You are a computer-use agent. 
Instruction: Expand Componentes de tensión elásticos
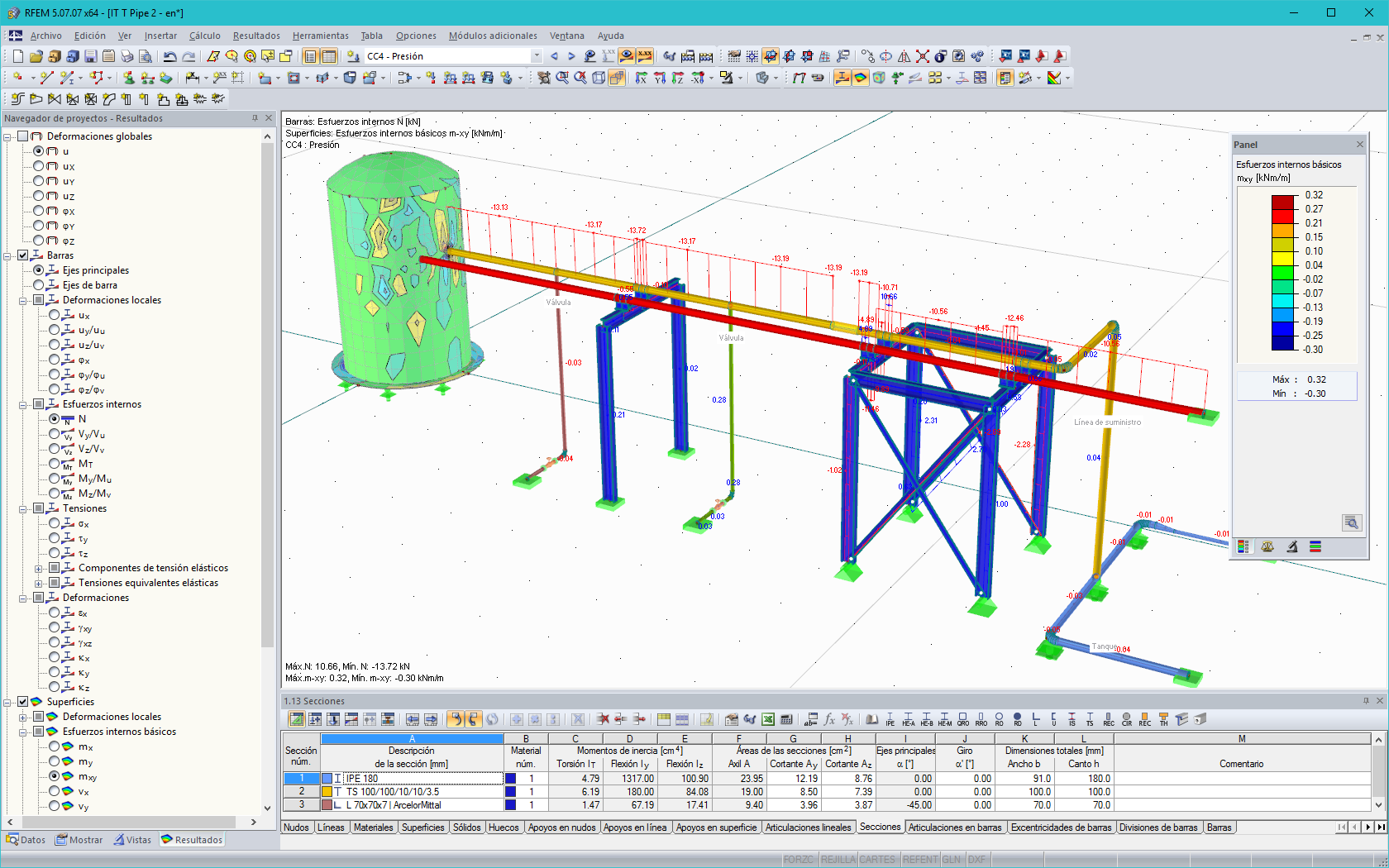[x=39, y=568]
